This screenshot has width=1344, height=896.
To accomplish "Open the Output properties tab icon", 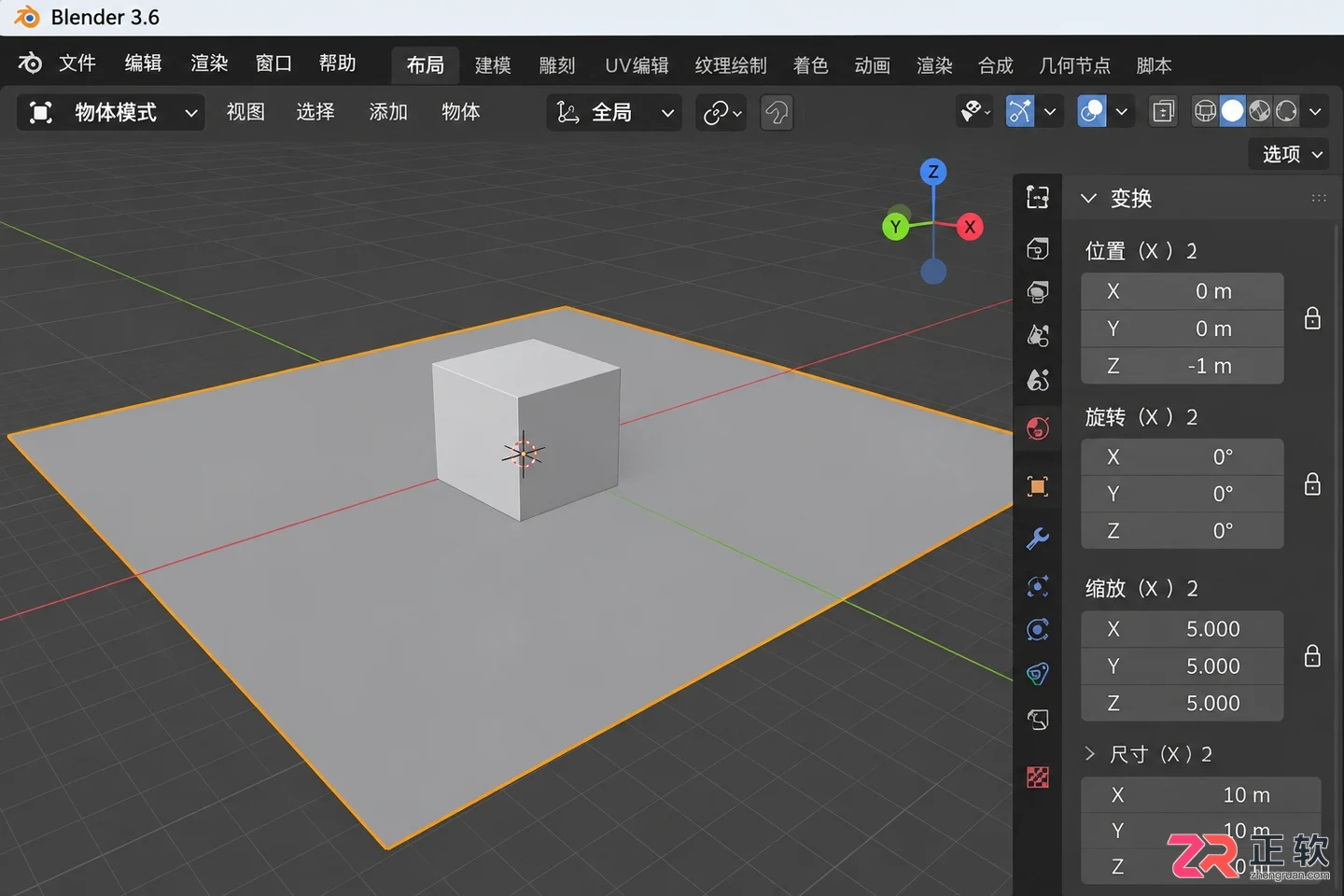I will pyautogui.click(x=1037, y=292).
